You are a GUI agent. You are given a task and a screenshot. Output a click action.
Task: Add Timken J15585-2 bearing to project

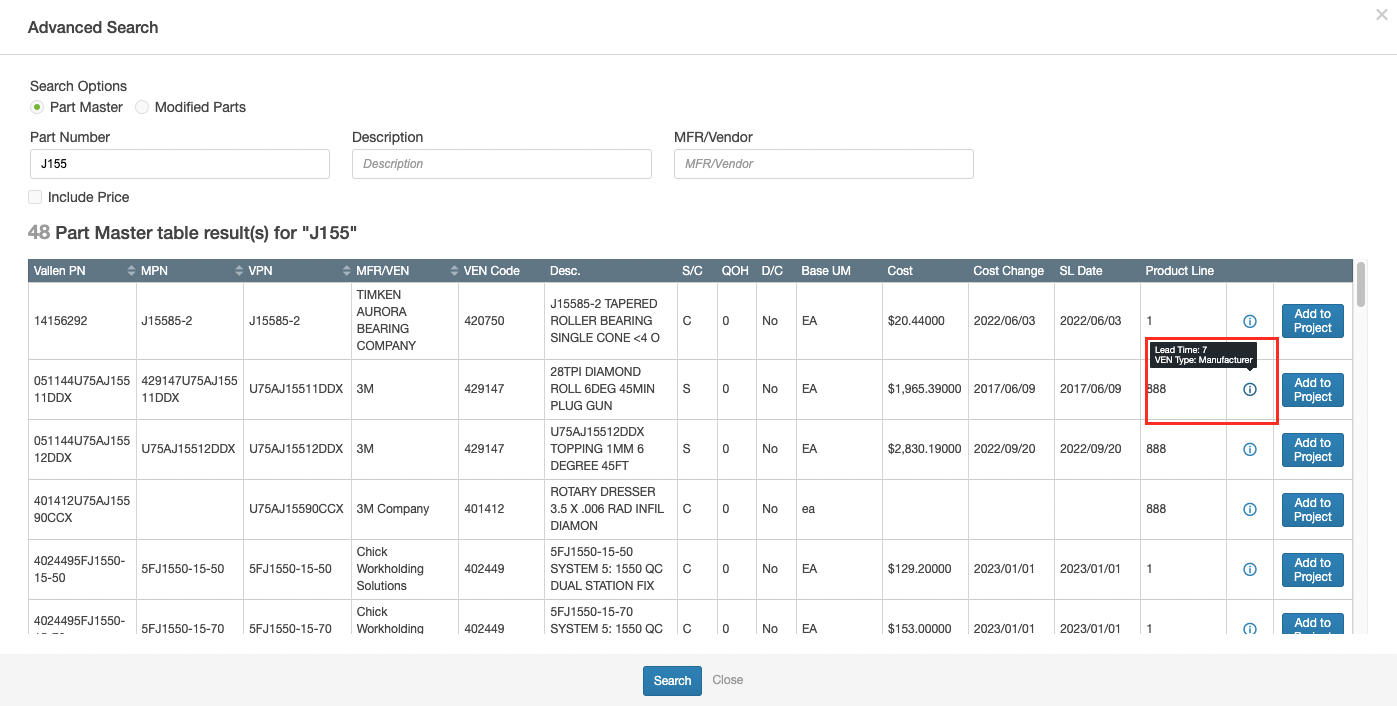1312,321
